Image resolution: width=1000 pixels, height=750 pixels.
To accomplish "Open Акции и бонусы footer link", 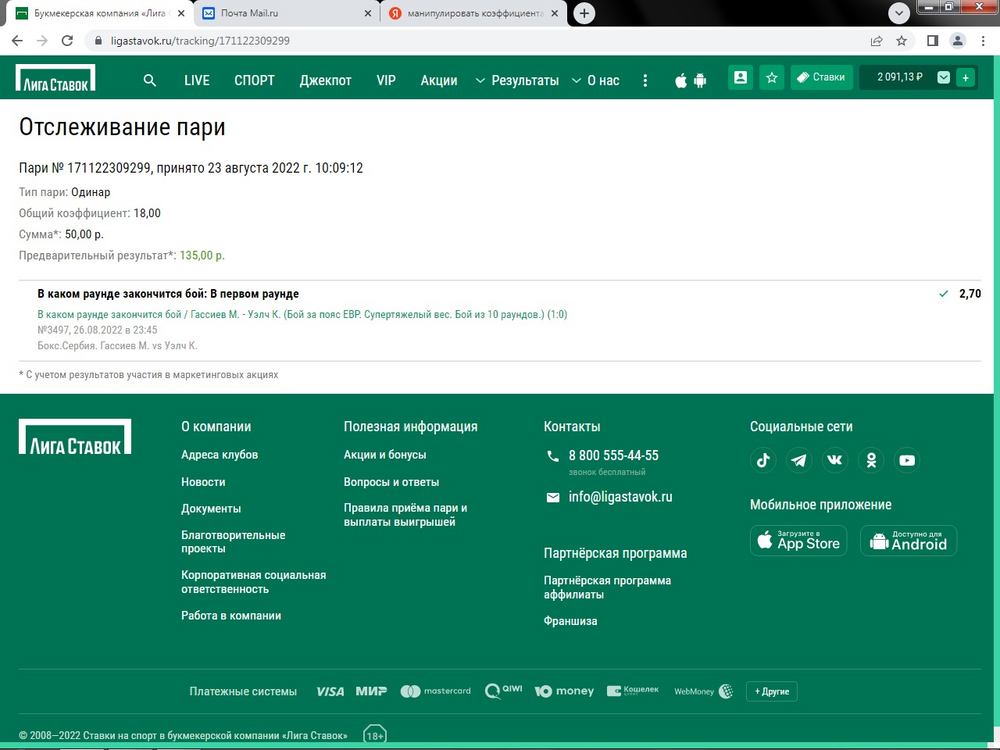I will 385,455.
